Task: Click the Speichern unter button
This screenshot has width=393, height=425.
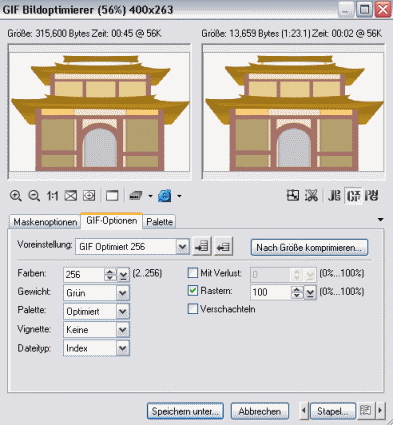Action: click(x=185, y=411)
